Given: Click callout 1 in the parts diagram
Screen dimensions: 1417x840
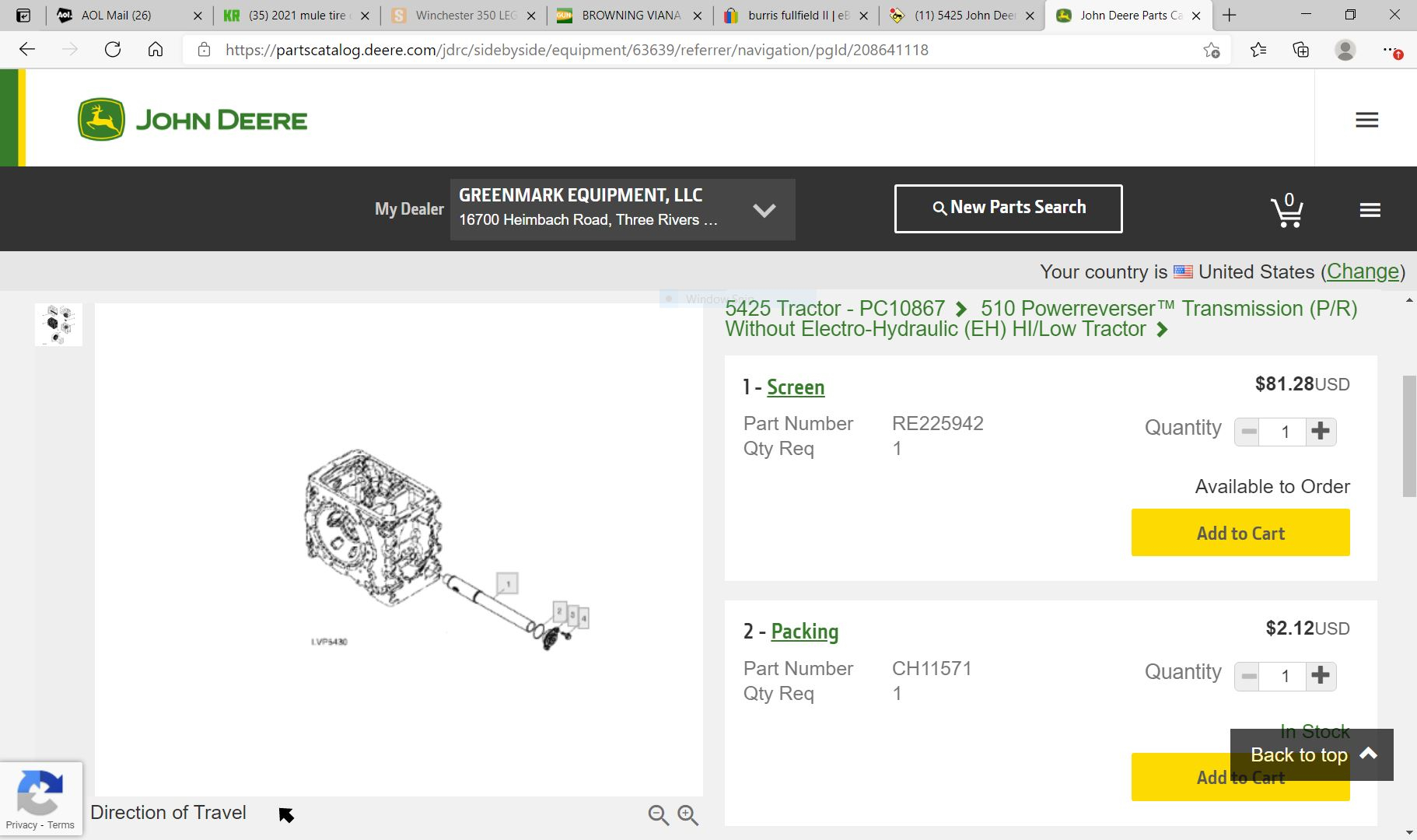Looking at the screenshot, I should [x=508, y=583].
